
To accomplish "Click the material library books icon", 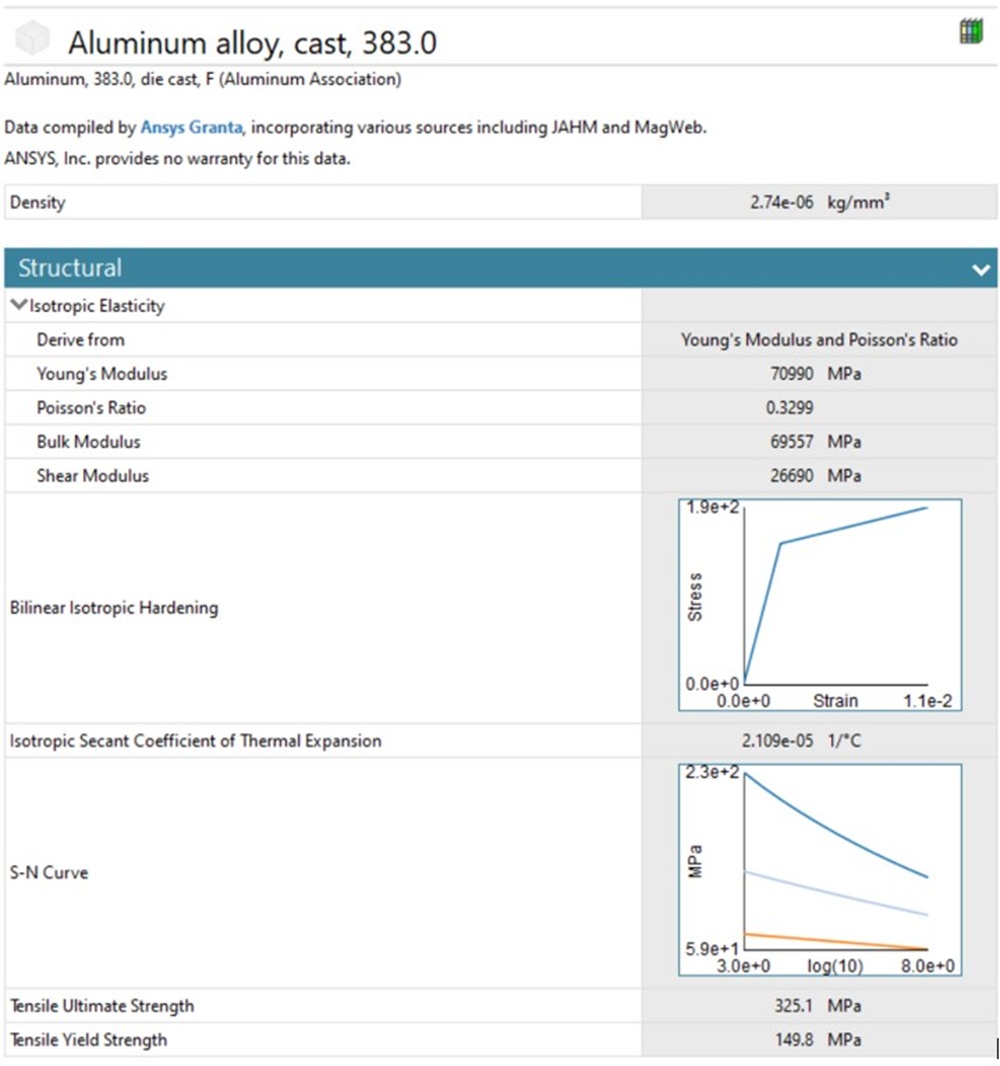I will click(x=971, y=31).
